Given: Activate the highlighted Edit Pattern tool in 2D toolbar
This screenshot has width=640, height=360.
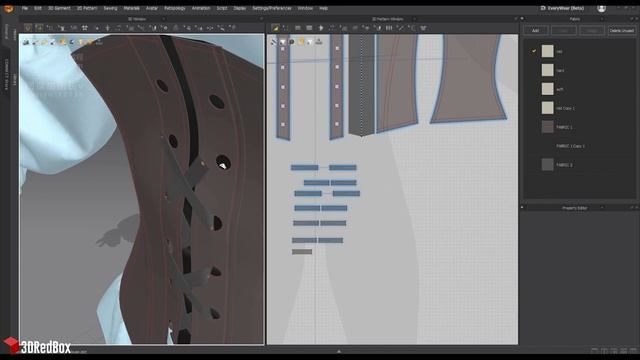Looking at the screenshot, I should 275,28.
